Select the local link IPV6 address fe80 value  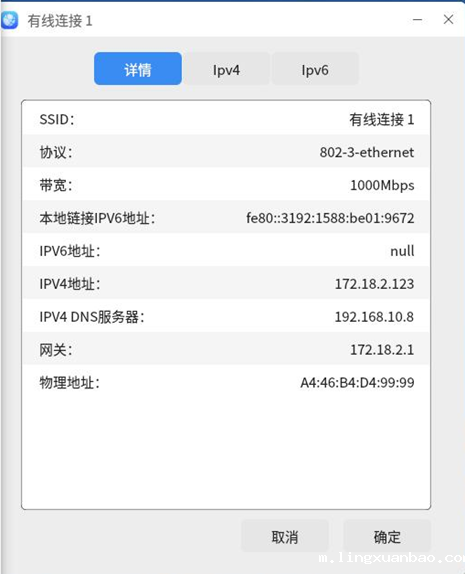[330, 218]
